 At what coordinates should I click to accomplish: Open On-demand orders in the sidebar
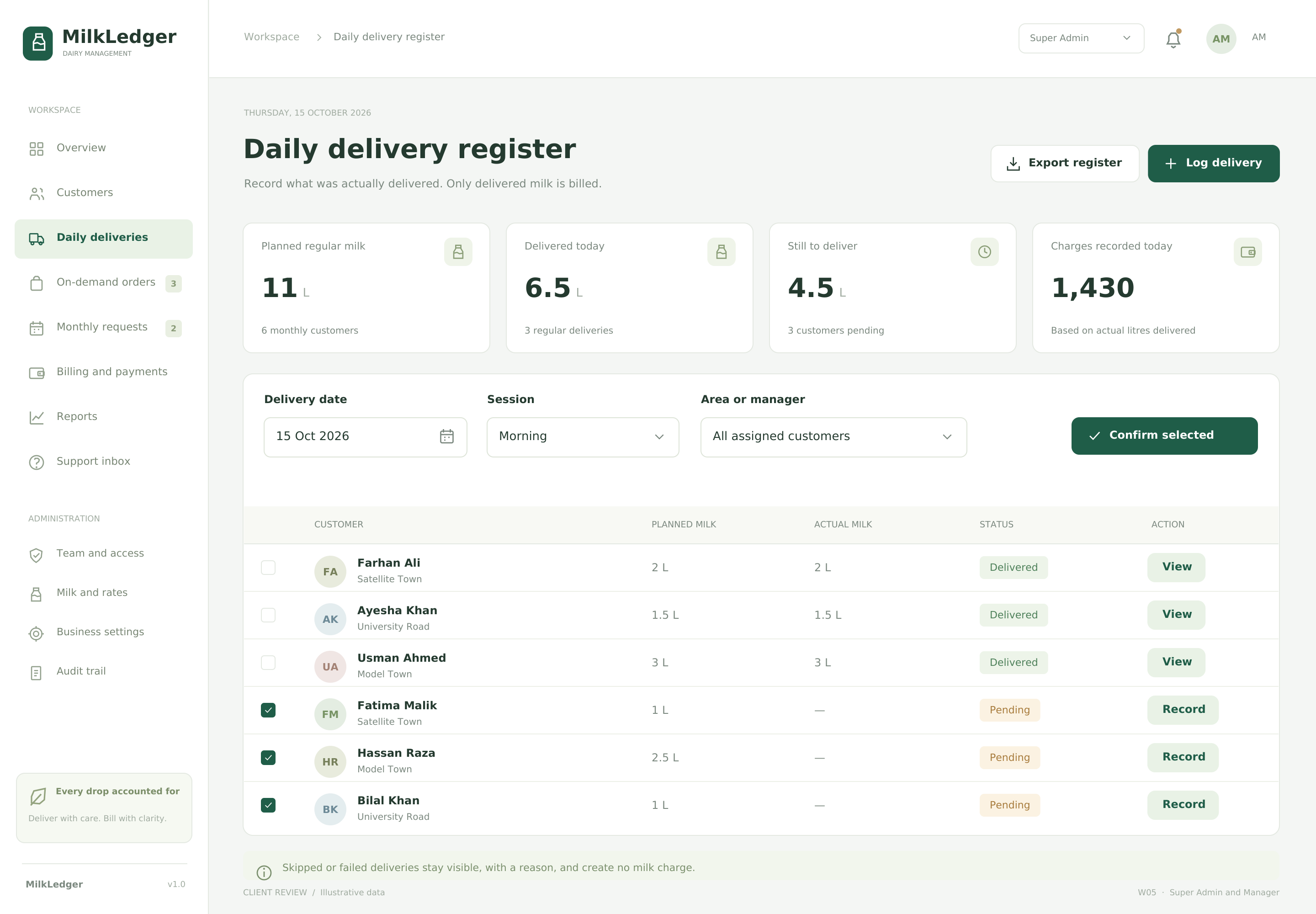(x=104, y=283)
